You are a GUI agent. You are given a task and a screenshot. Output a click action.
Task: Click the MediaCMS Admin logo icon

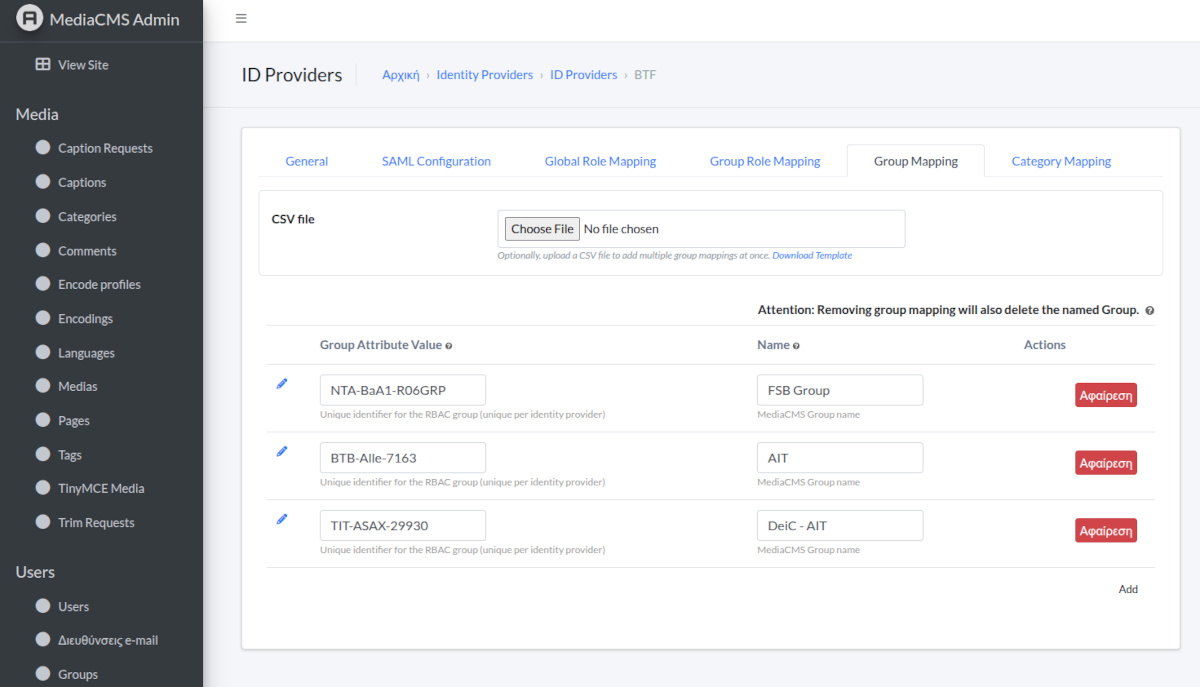(30, 19)
